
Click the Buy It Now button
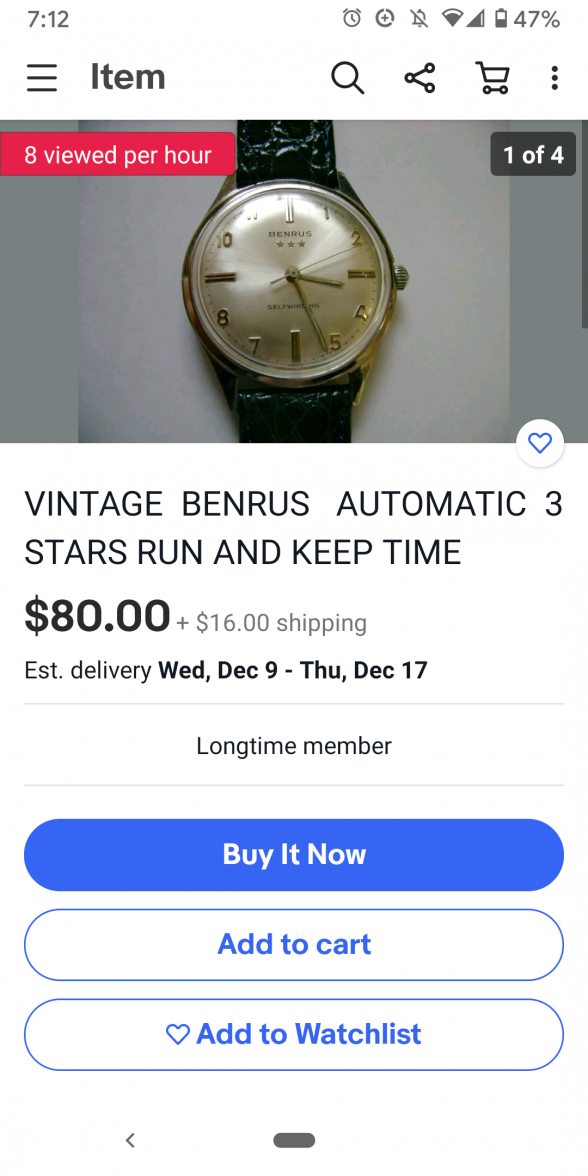pyautogui.click(x=294, y=855)
